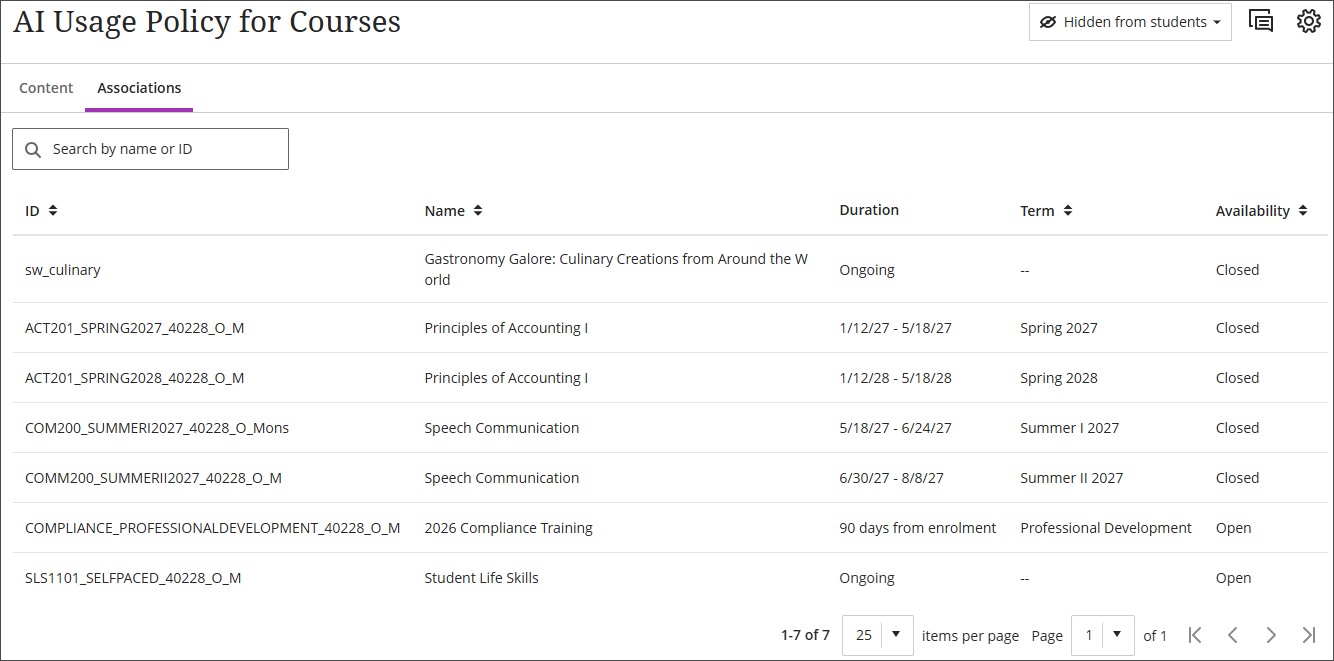This screenshot has height=661, width=1334.
Task: Open the page number selector
Action: (1102, 634)
